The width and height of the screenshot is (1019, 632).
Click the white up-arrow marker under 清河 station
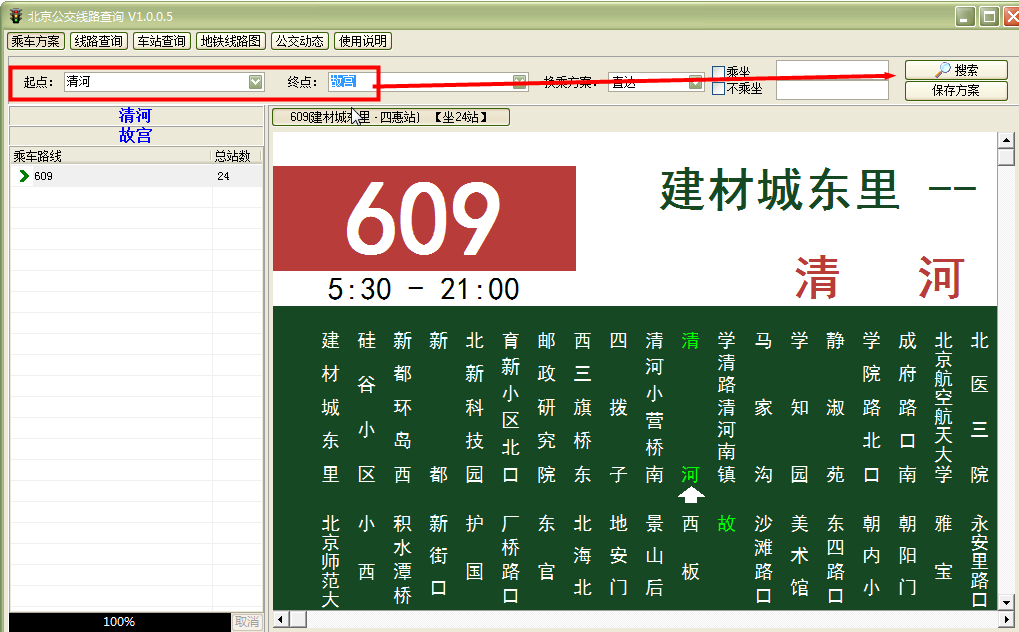click(x=691, y=495)
